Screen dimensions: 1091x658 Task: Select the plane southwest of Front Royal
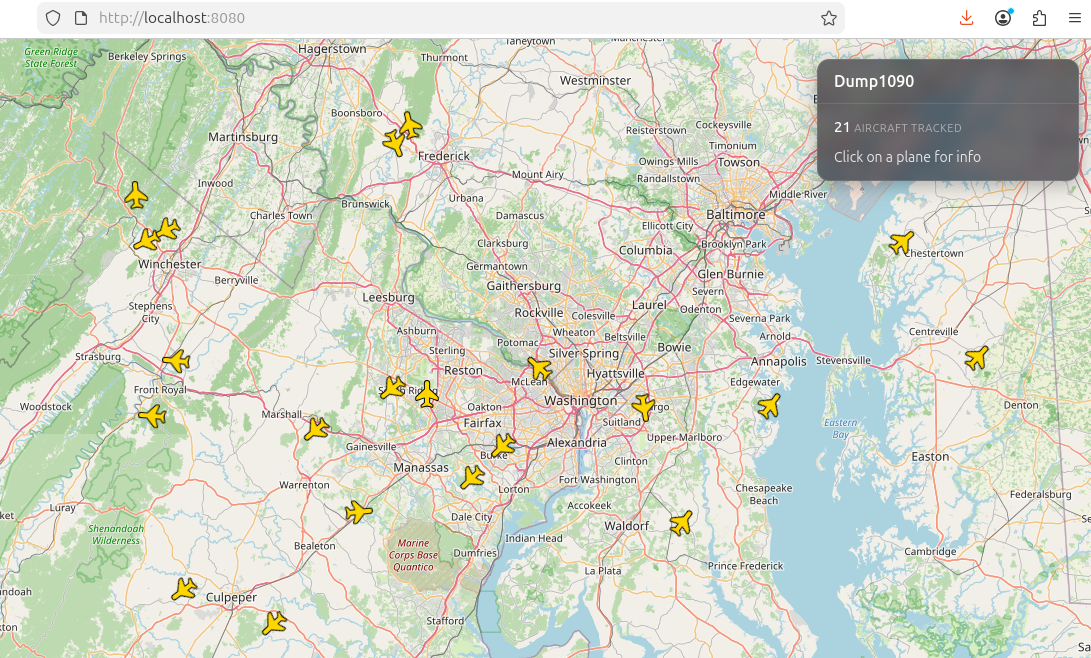pos(152,416)
